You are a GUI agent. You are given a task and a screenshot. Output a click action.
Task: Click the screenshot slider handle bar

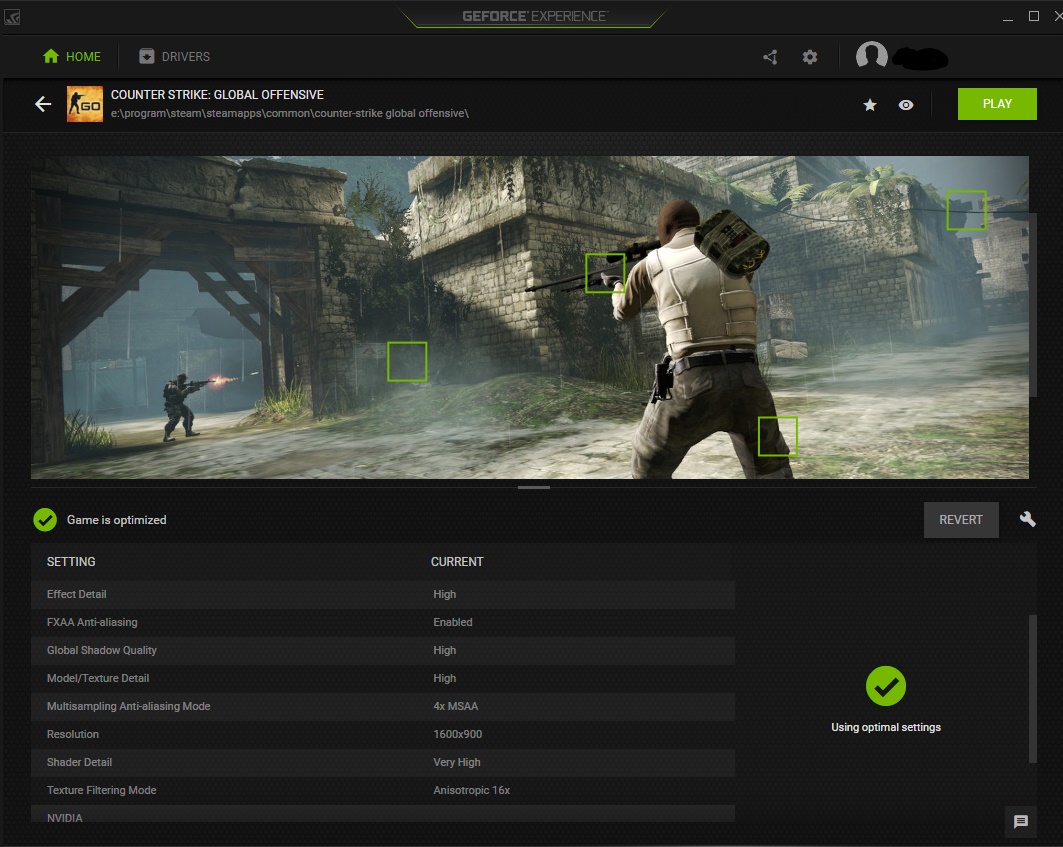(x=534, y=487)
